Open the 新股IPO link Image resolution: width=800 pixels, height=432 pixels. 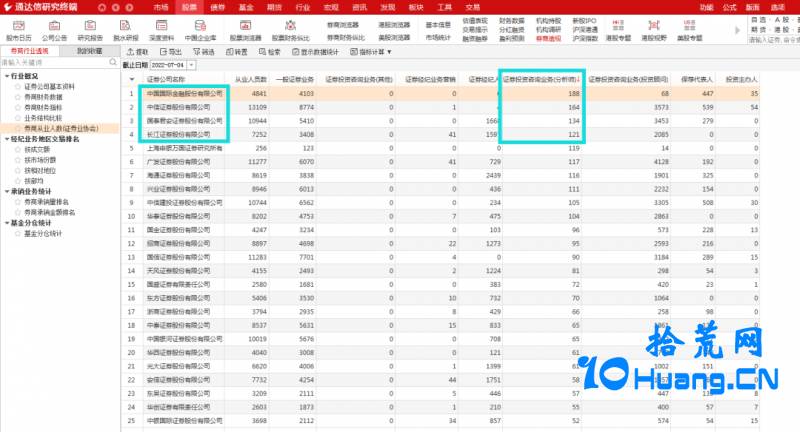tap(584, 21)
